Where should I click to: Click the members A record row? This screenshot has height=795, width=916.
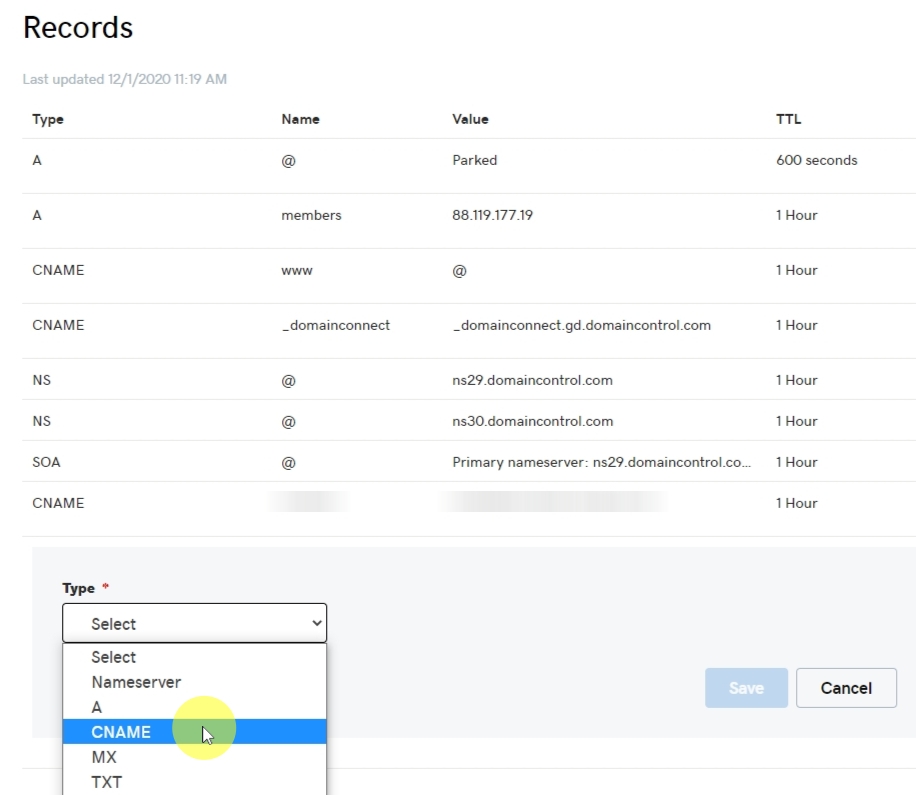click(x=400, y=215)
